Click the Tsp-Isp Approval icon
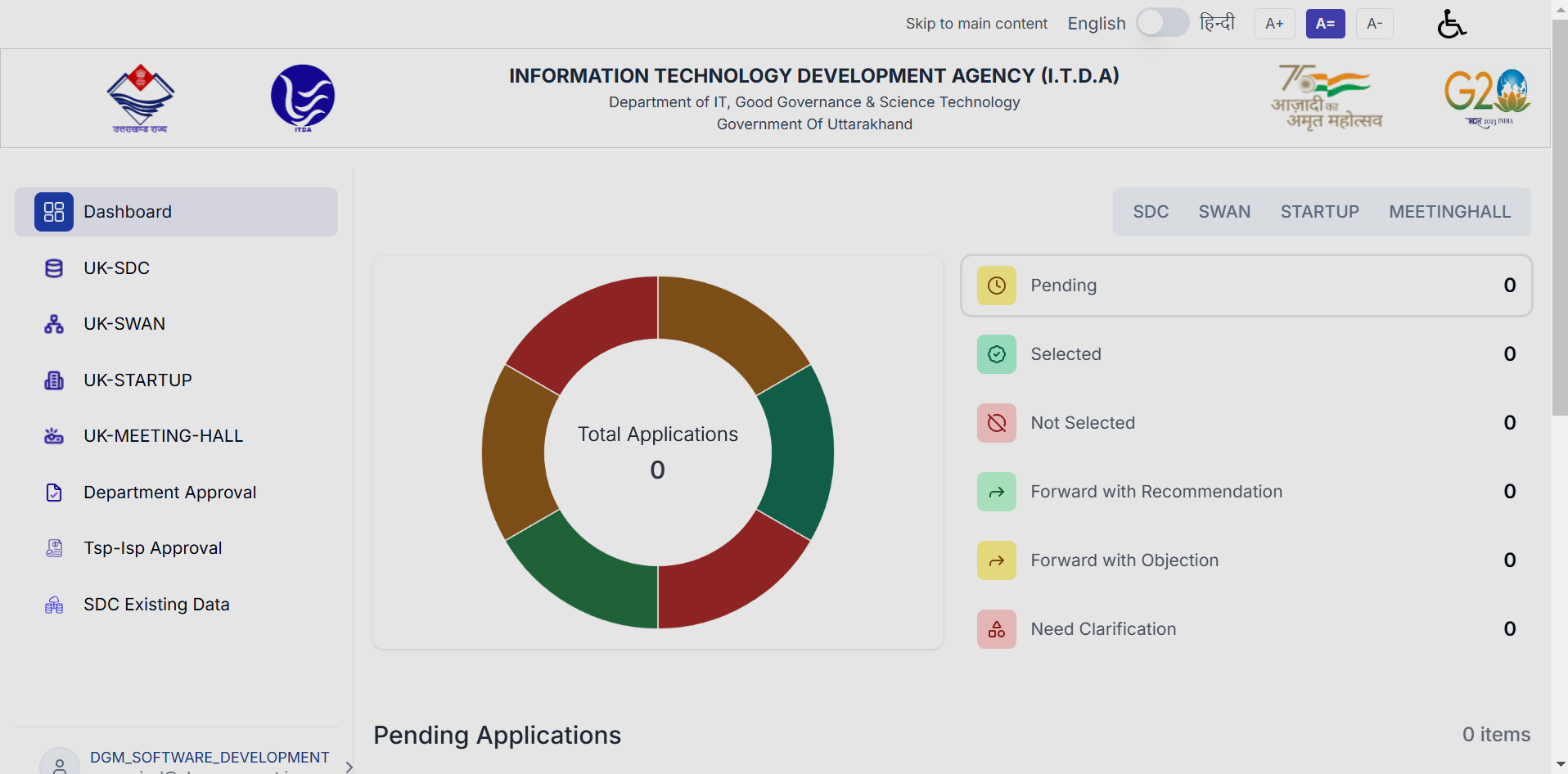Image resolution: width=1568 pixels, height=774 pixels. point(54,548)
